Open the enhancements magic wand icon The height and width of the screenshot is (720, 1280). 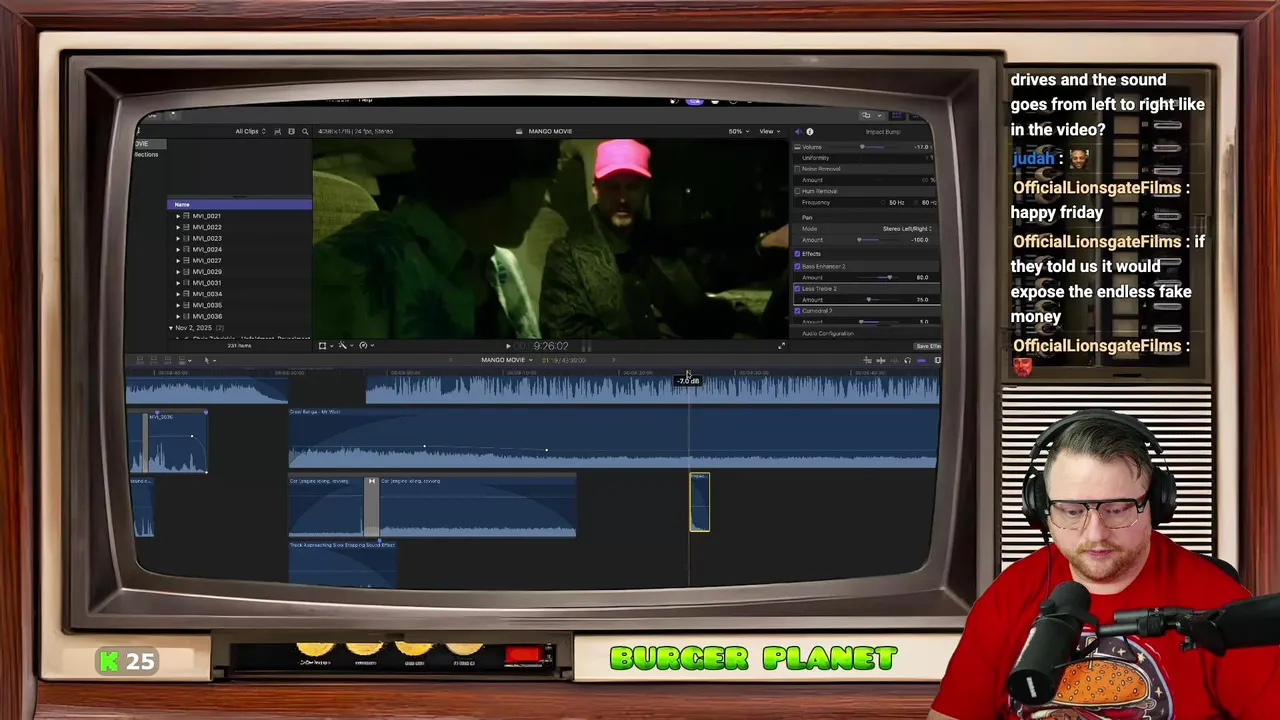pos(343,345)
